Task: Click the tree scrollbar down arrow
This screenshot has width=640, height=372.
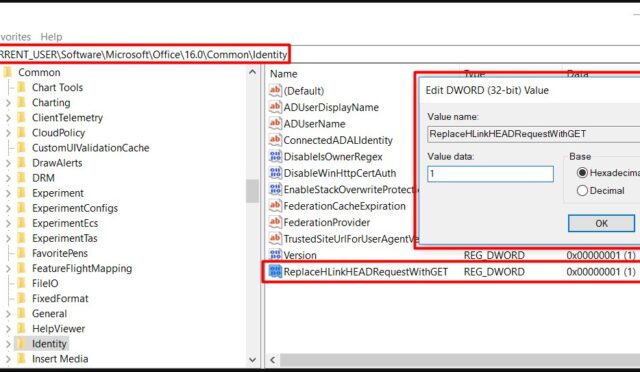Action: [253, 360]
